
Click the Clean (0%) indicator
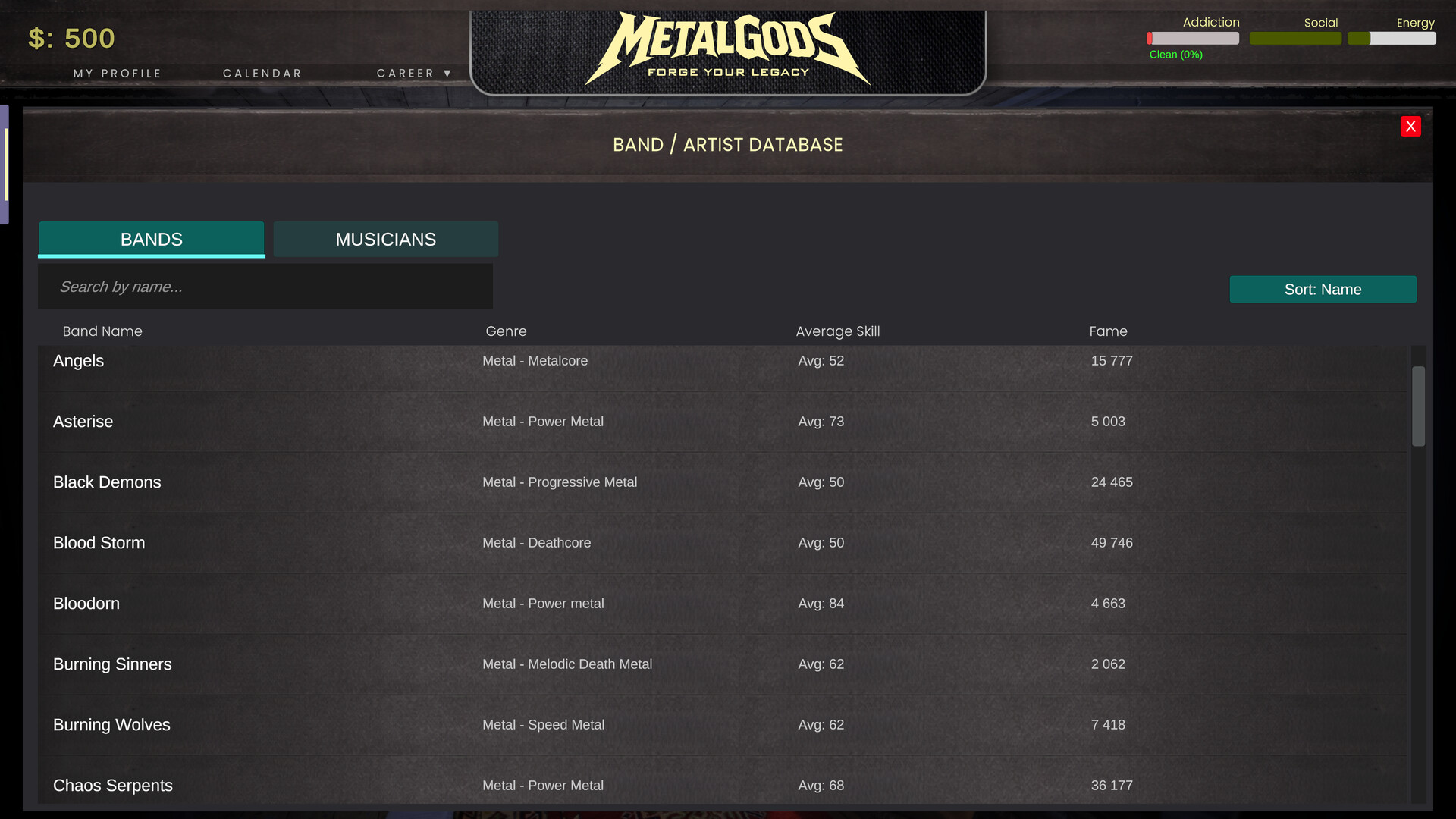[1175, 55]
